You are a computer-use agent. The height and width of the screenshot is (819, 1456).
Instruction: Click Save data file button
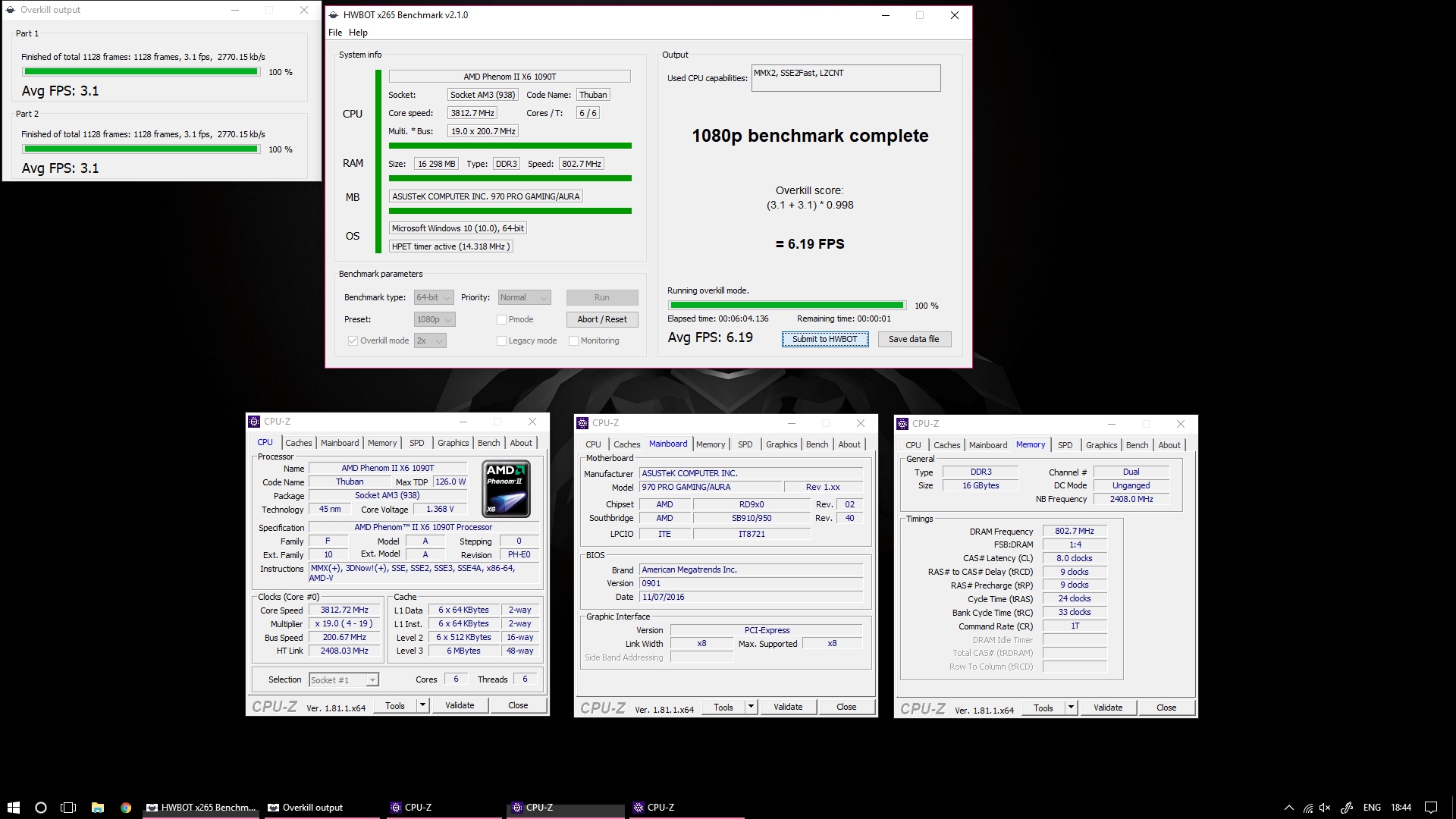tap(915, 339)
